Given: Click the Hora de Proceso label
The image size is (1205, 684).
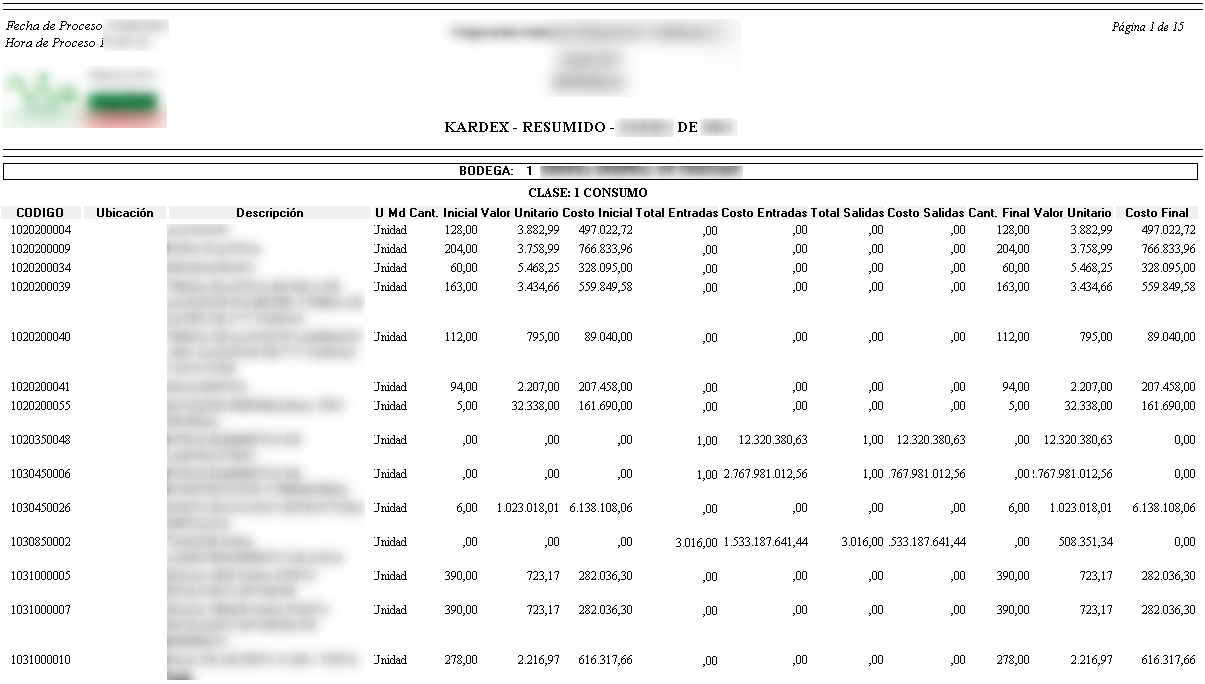Looking at the screenshot, I should click(x=50, y=43).
